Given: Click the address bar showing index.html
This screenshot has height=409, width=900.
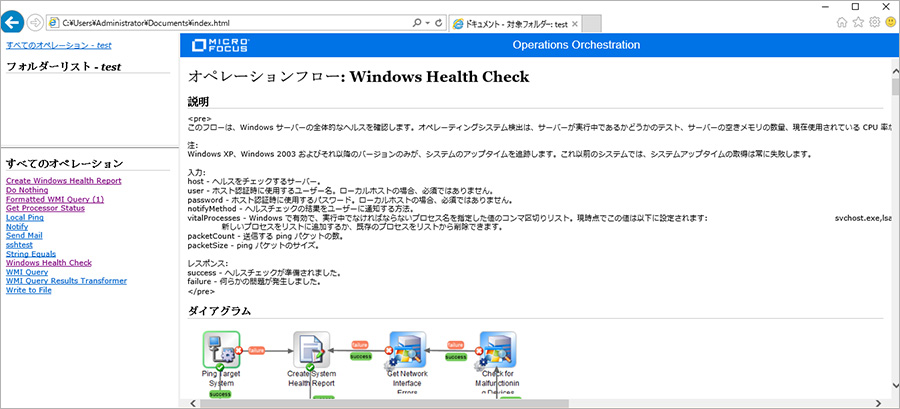Looking at the screenshot, I should coord(230,22).
